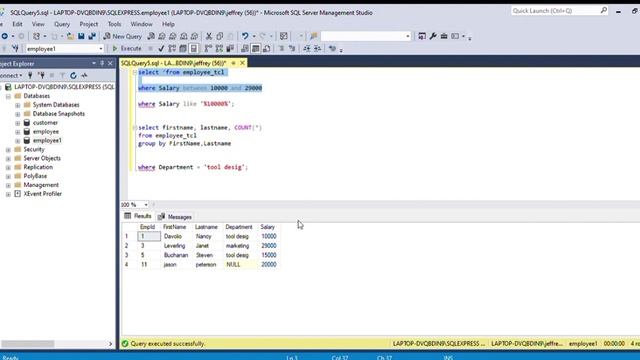Click the Save file icon
The image size is (640, 360).
point(81,36)
